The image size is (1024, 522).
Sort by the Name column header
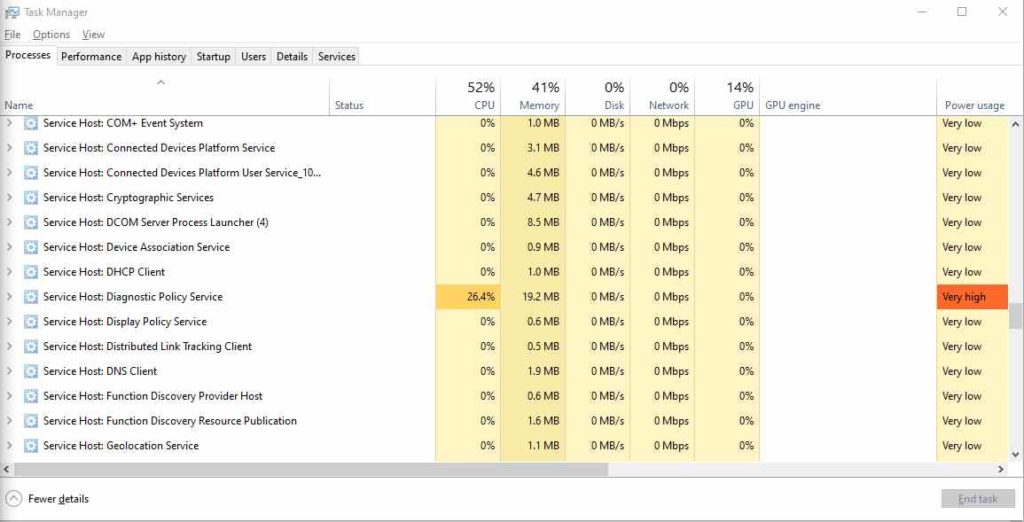pos(165,96)
